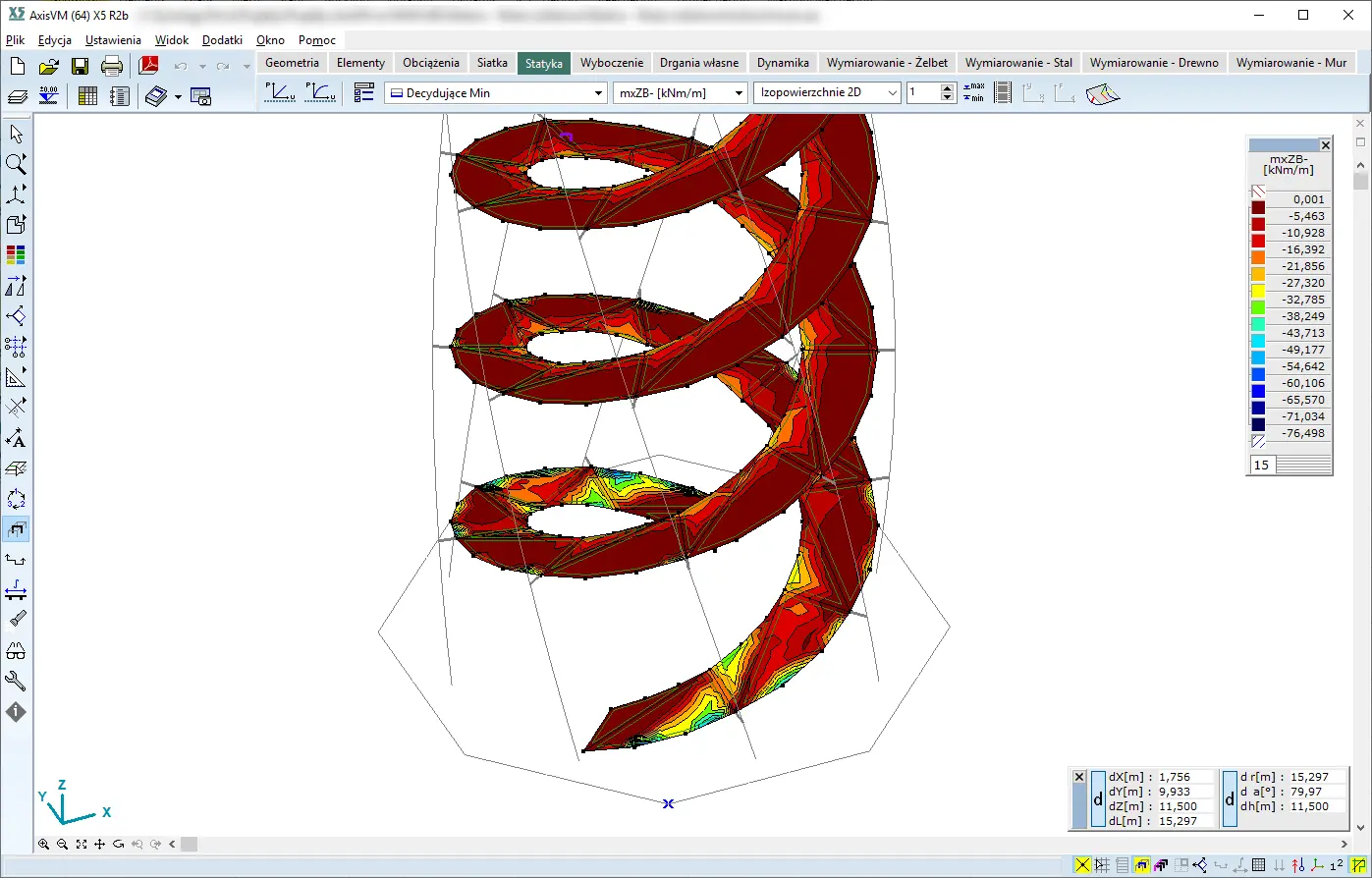Select the Zoom magnifier tool in left sidebar
The width and height of the screenshot is (1372, 878).
tap(16, 164)
